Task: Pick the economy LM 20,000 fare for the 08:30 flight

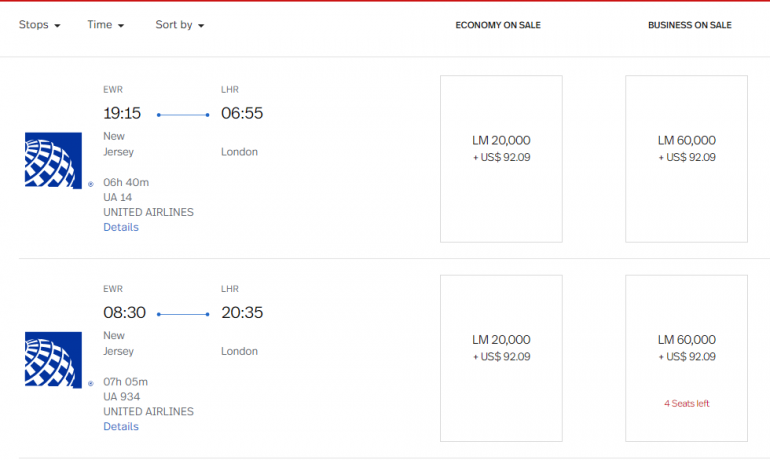Action: coord(501,358)
